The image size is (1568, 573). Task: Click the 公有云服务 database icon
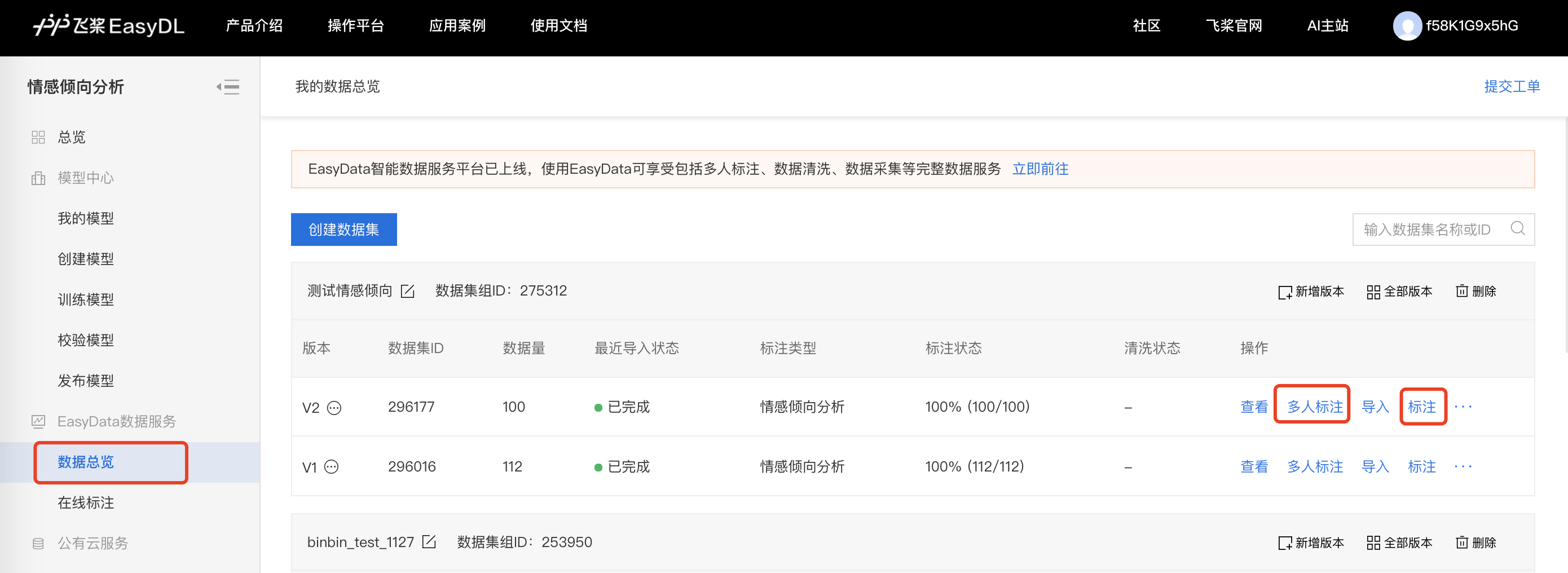point(38,543)
